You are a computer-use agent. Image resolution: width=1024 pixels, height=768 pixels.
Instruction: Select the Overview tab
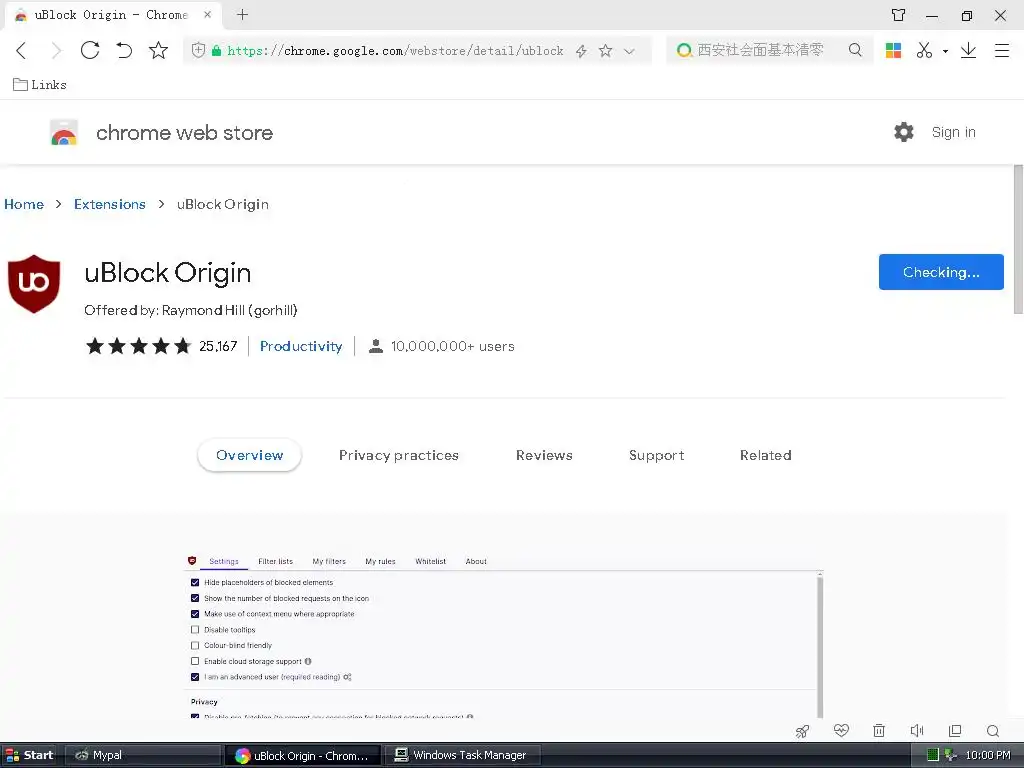249,455
